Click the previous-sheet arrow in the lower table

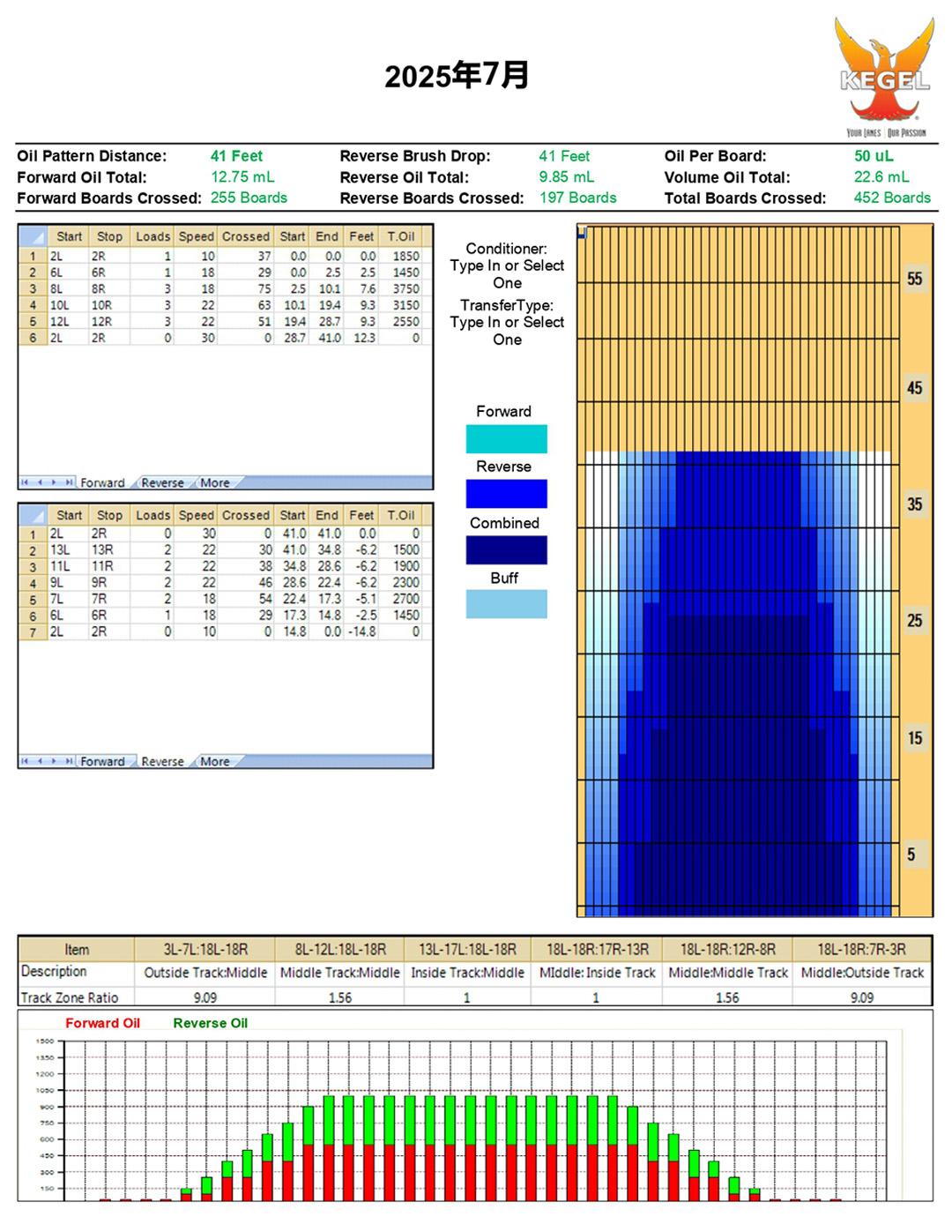pos(40,761)
